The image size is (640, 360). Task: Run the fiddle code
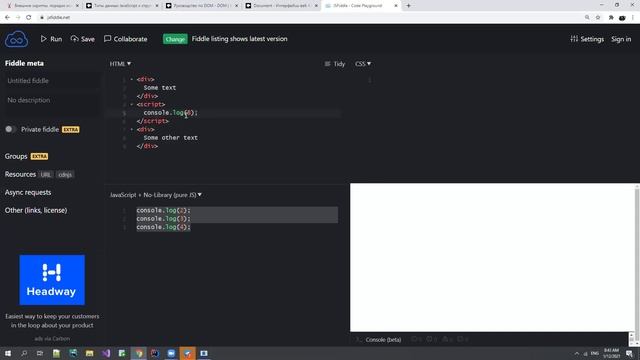pos(51,39)
